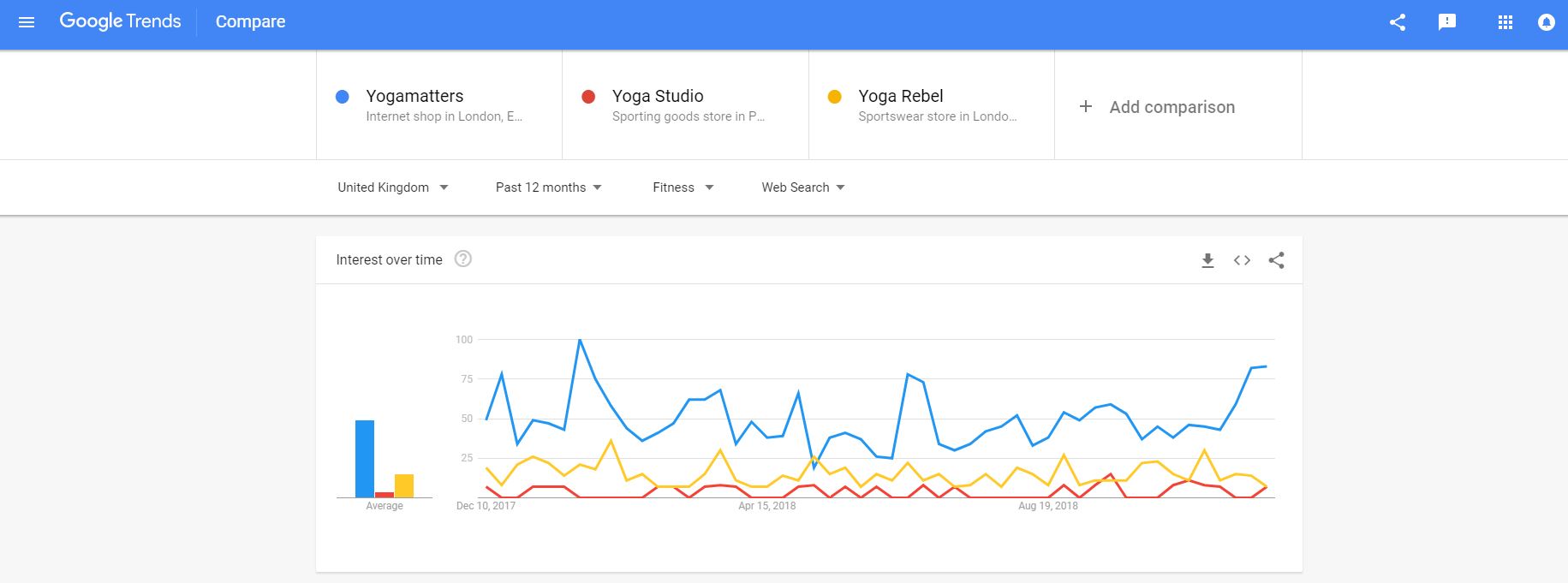Click the Google Trends logo
The height and width of the screenshot is (583, 1568).
point(120,21)
